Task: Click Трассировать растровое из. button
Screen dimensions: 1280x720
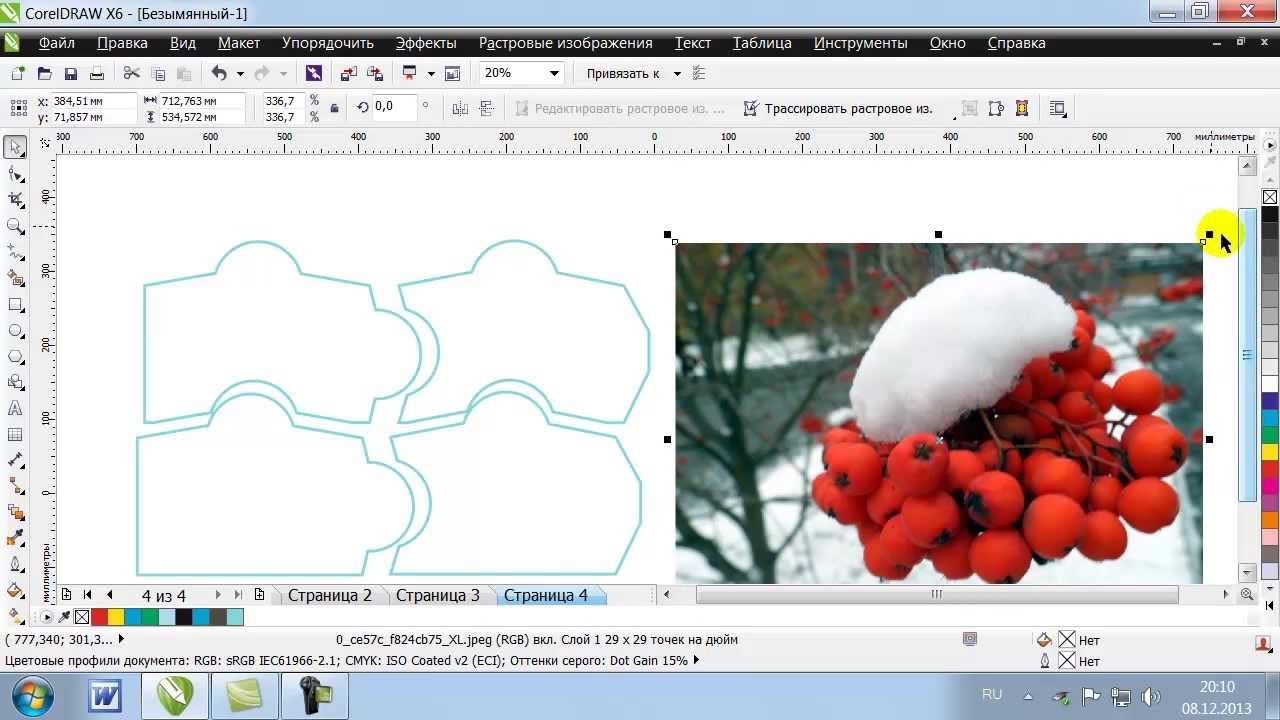Action: (x=838, y=108)
